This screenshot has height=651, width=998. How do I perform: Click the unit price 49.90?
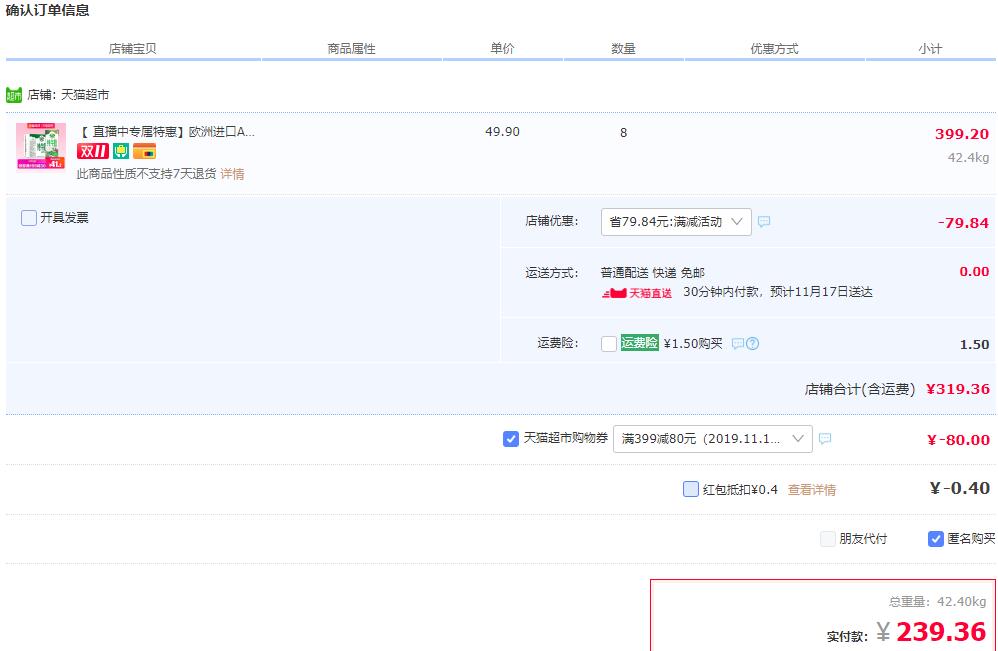point(502,132)
